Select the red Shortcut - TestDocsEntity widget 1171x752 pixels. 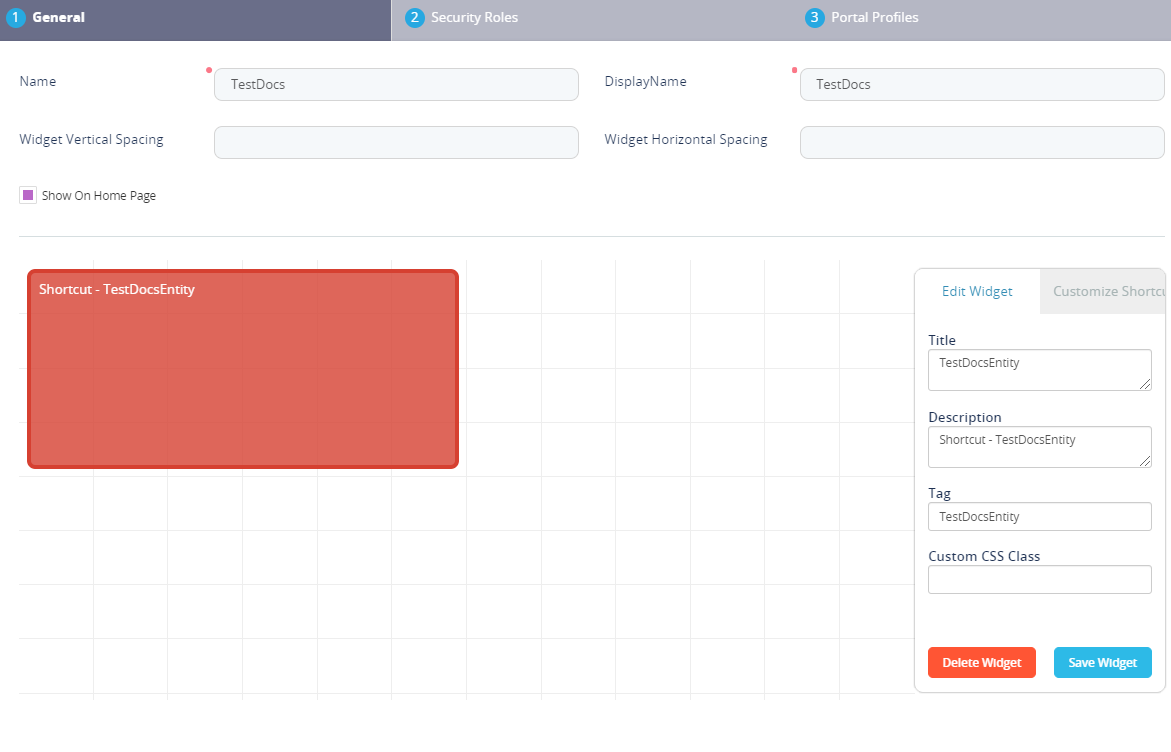click(x=243, y=369)
